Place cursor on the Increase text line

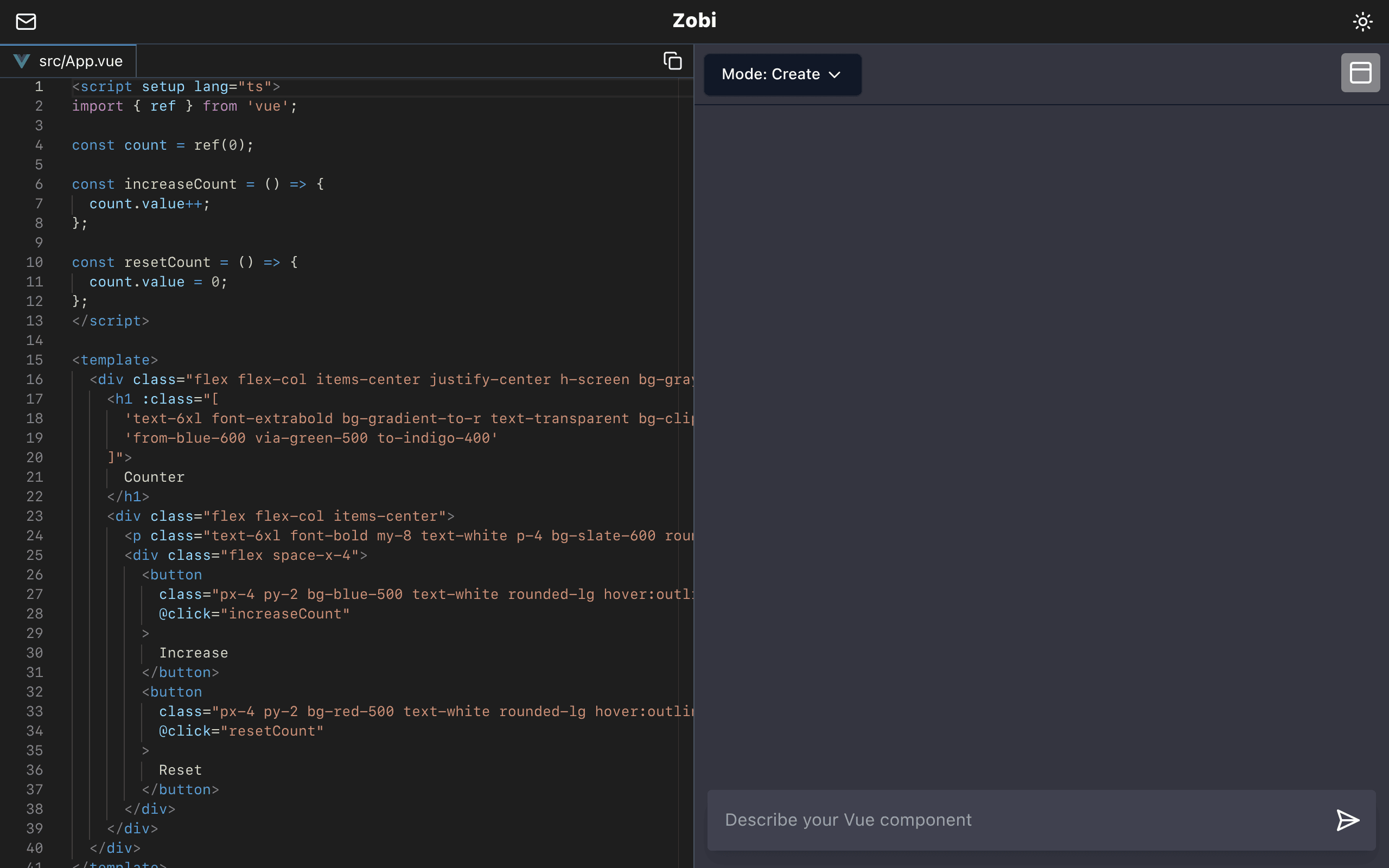click(x=193, y=653)
